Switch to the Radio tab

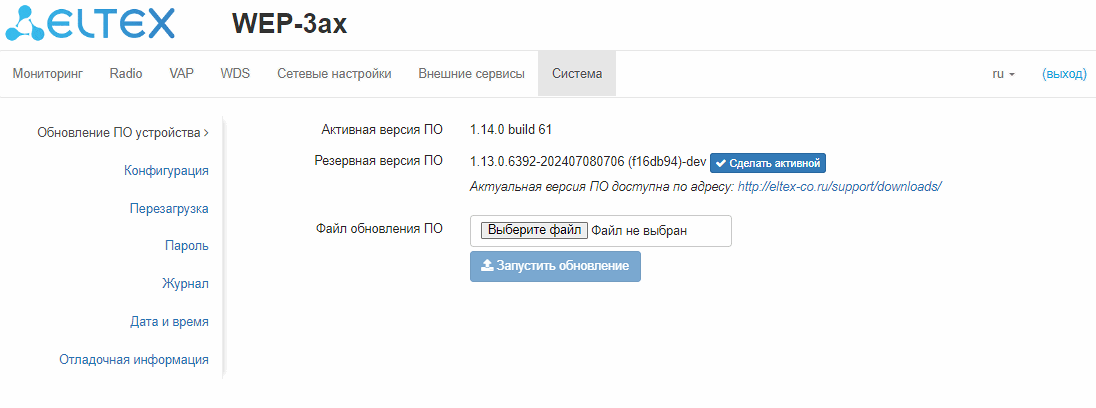click(x=126, y=73)
